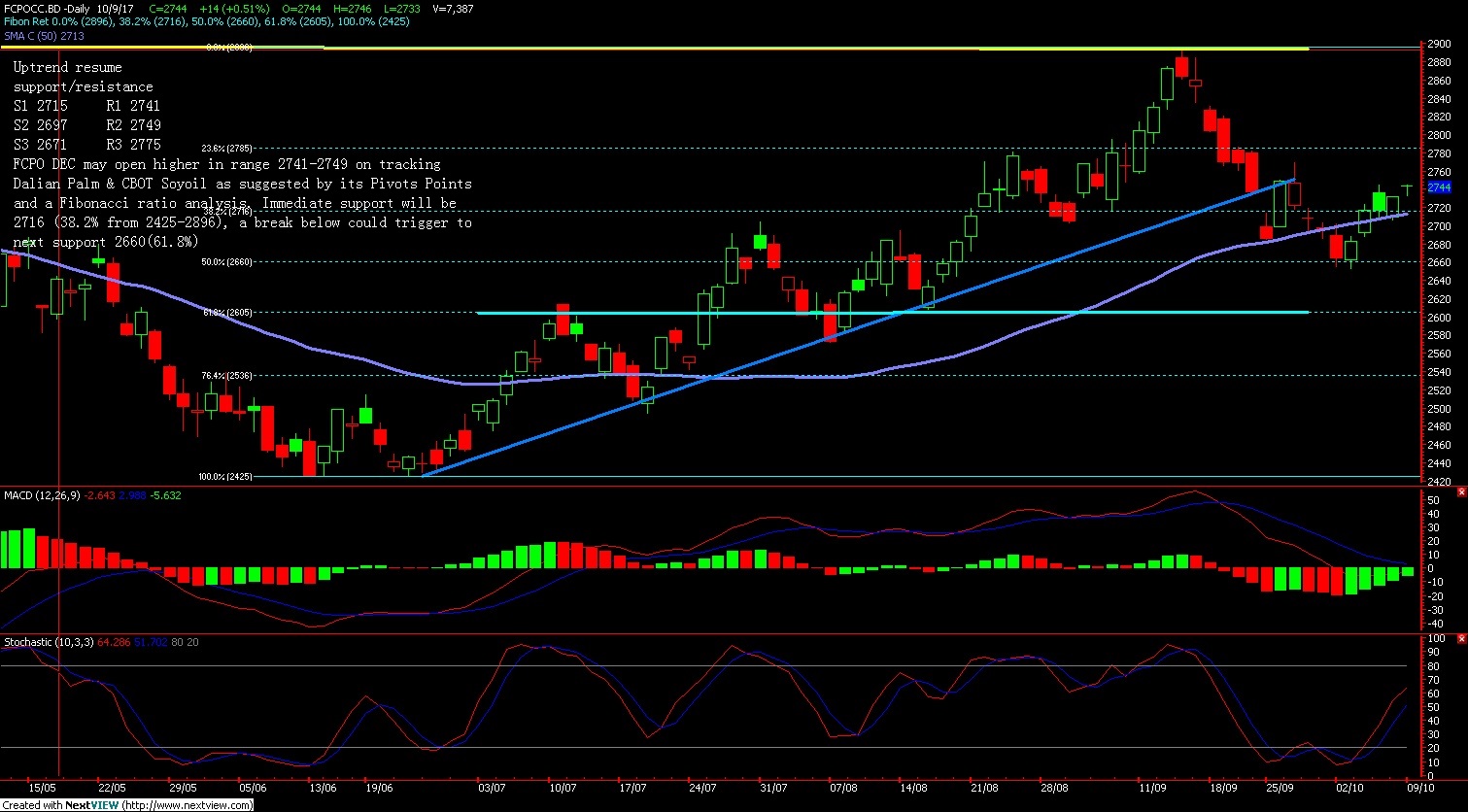
Task: Click the 'Uptrend resume' annotation line
Action: click(68, 67)
